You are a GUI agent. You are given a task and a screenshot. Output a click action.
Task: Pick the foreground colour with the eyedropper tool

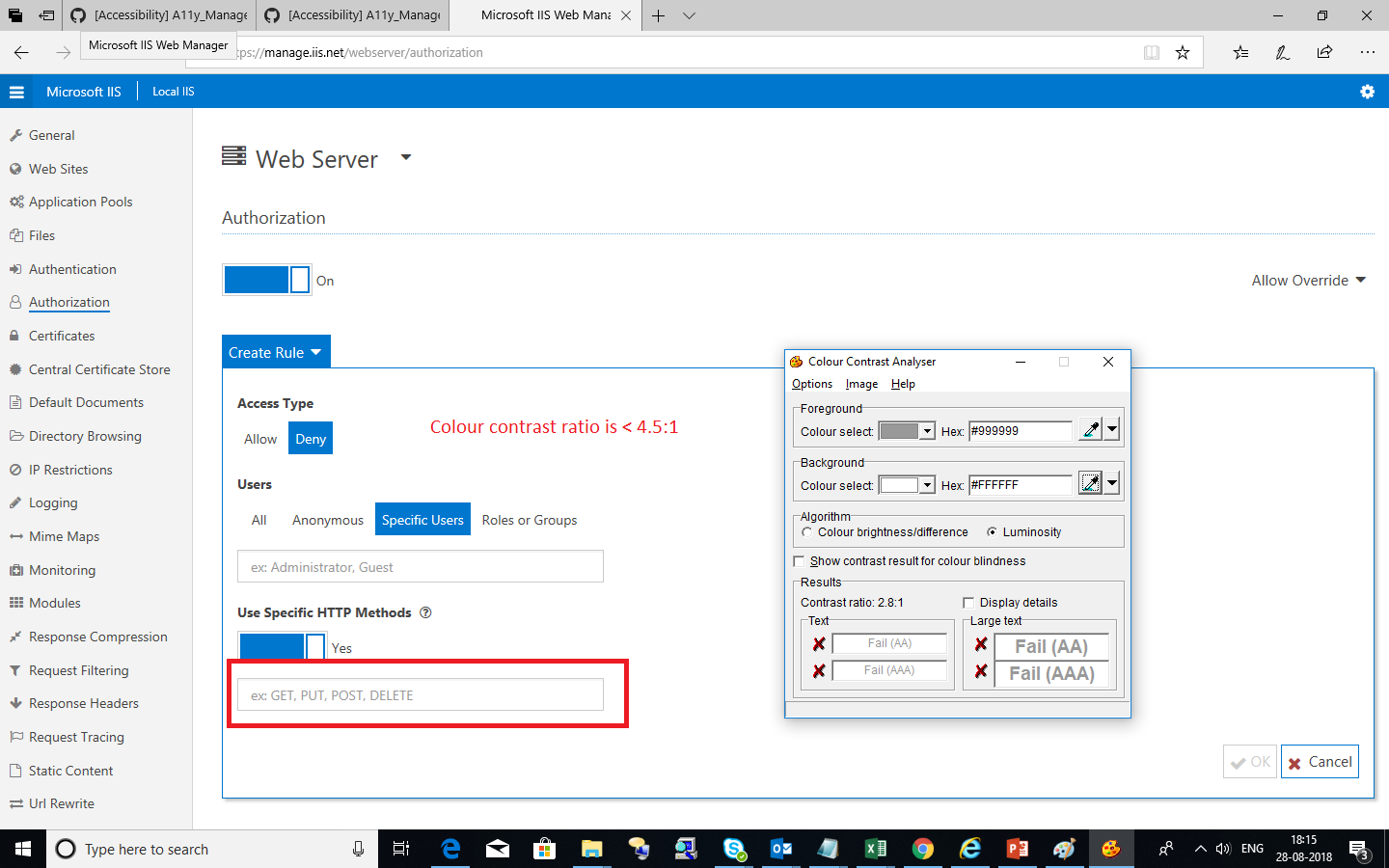click(1091, 431)
